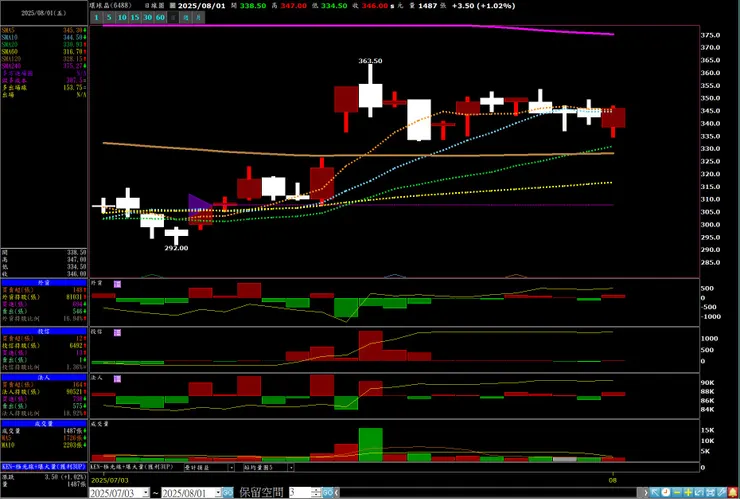This screenshot has width=740, height=499.
Task: Select the 5-minute timeframe button
Action: click(109, 17)
